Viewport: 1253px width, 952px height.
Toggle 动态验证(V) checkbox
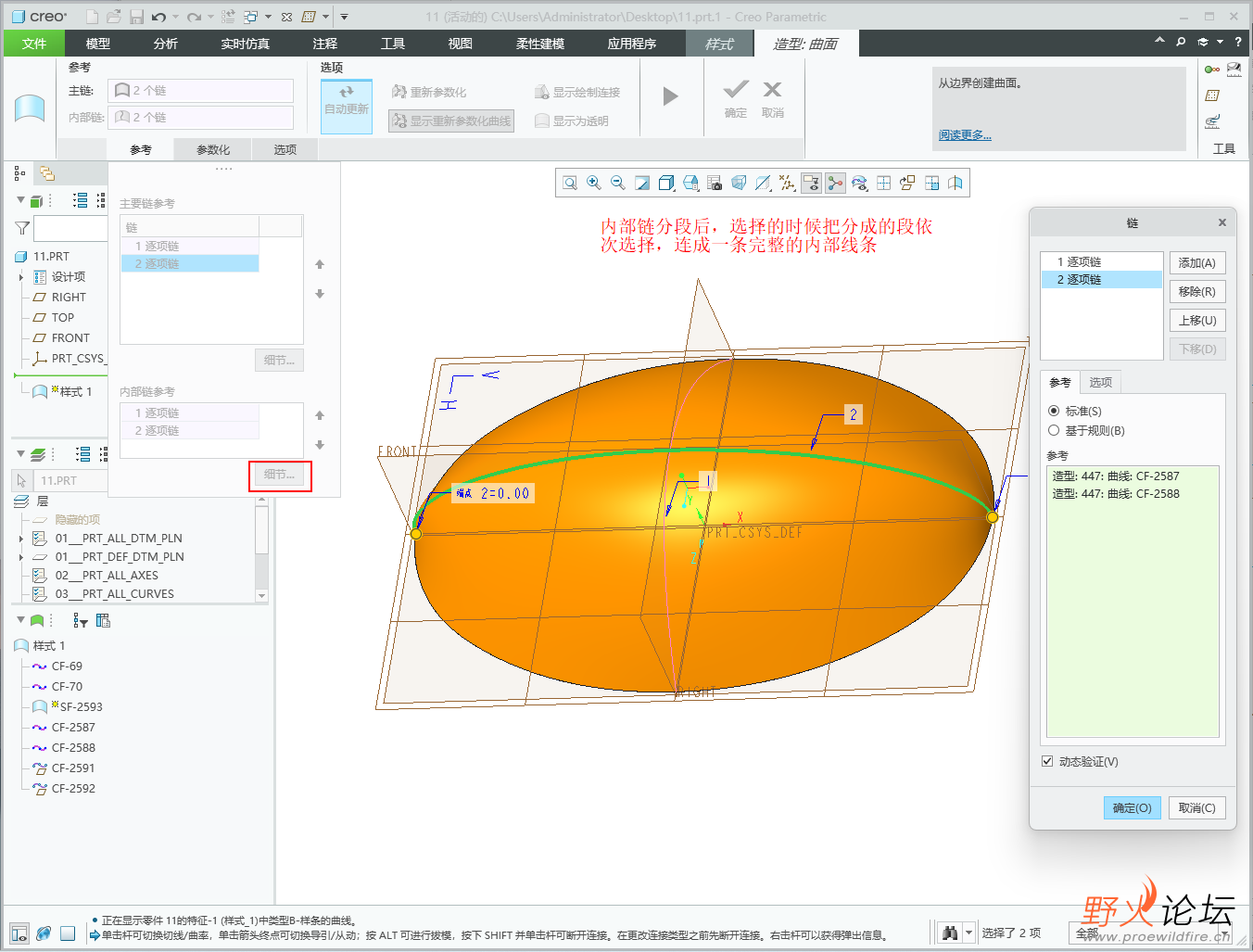[1047, 761]
